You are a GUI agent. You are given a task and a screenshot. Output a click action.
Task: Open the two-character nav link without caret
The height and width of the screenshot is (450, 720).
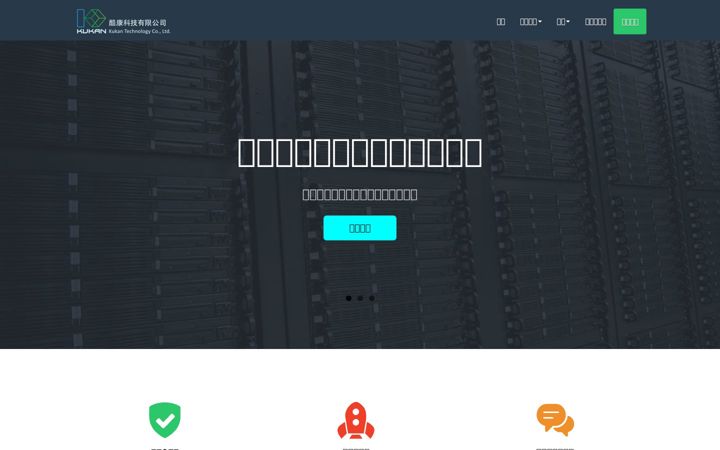click(x=501, y=22)
